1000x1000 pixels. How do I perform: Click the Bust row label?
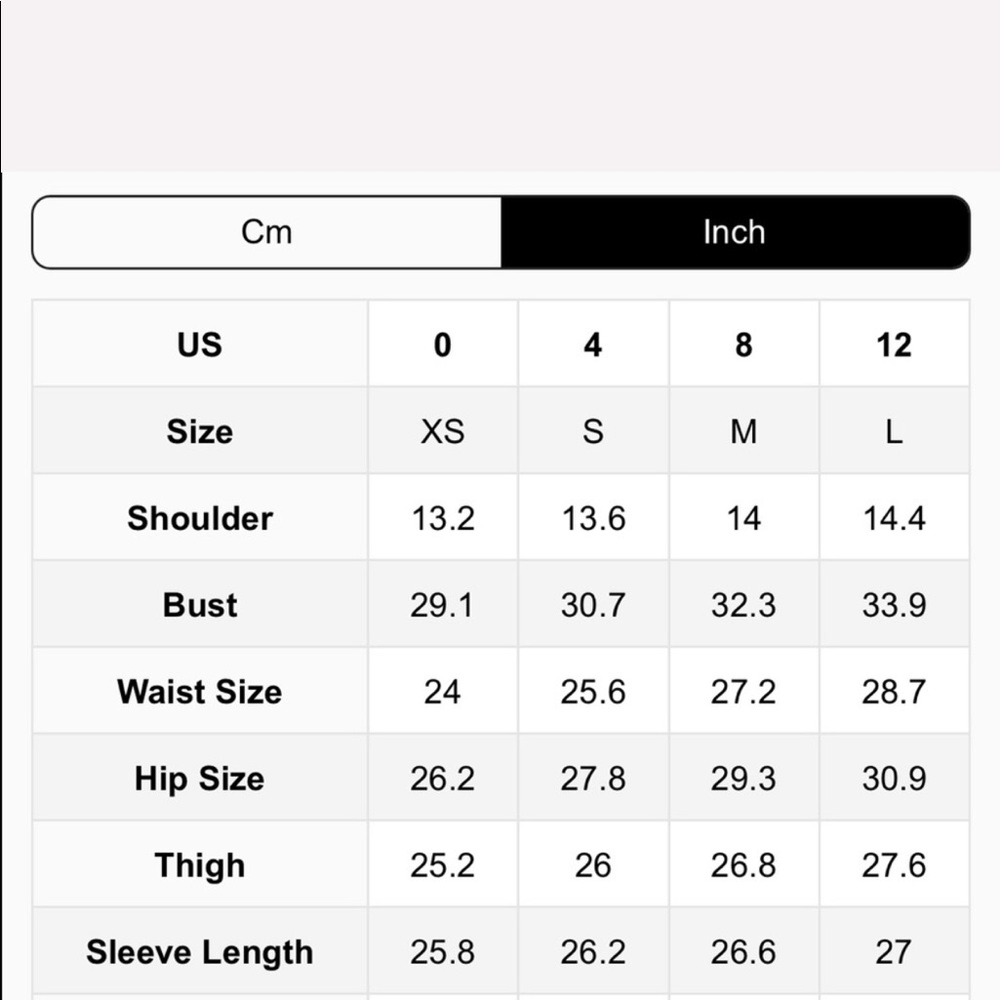click(x=200, y=605)
